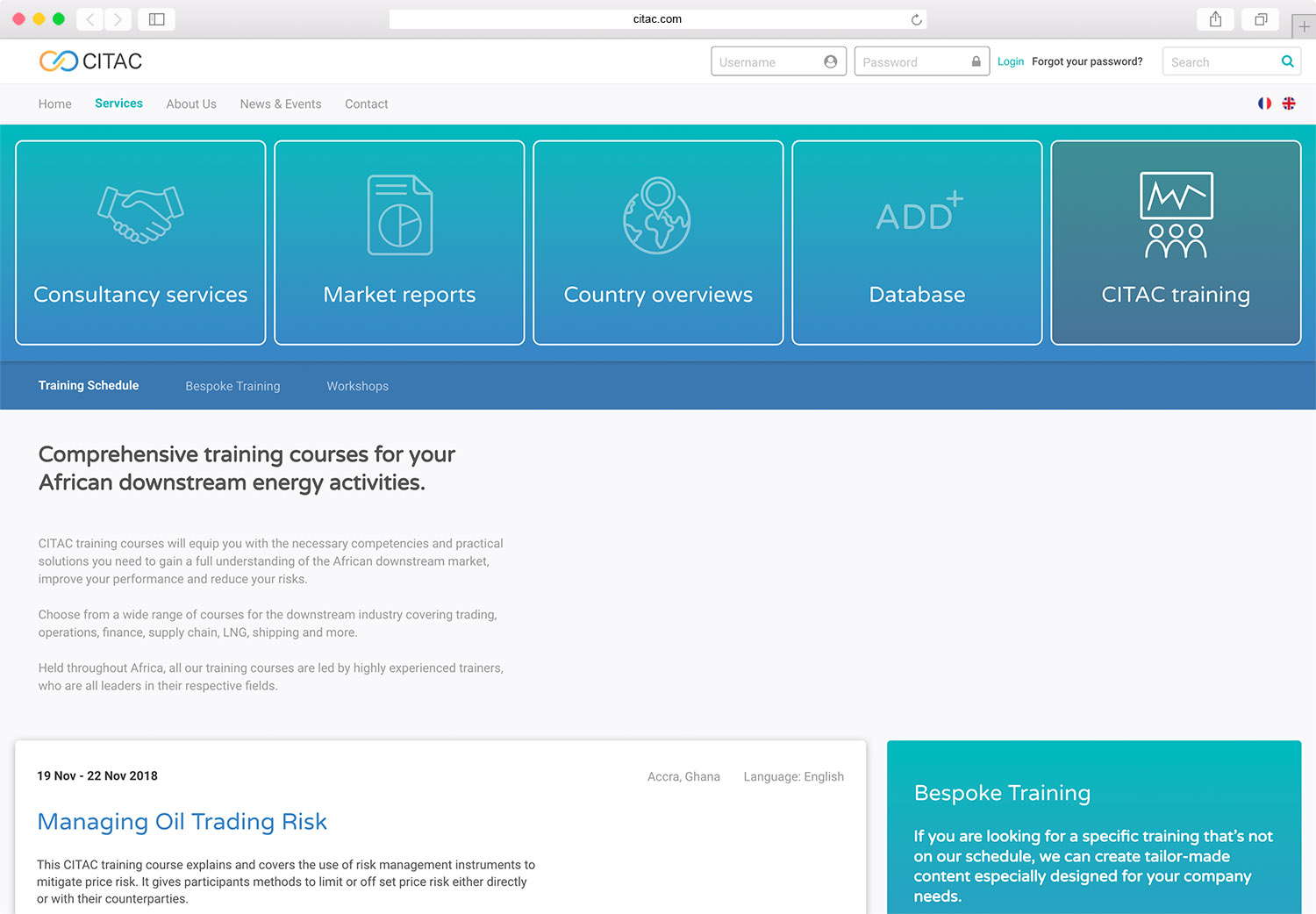Focus the Username input field

[769, 61]
